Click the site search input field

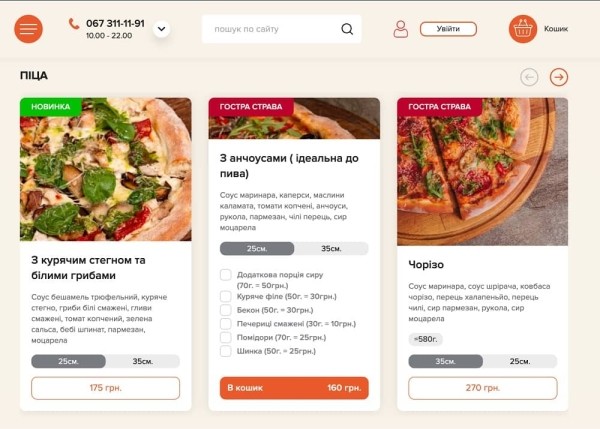point(270,29)
